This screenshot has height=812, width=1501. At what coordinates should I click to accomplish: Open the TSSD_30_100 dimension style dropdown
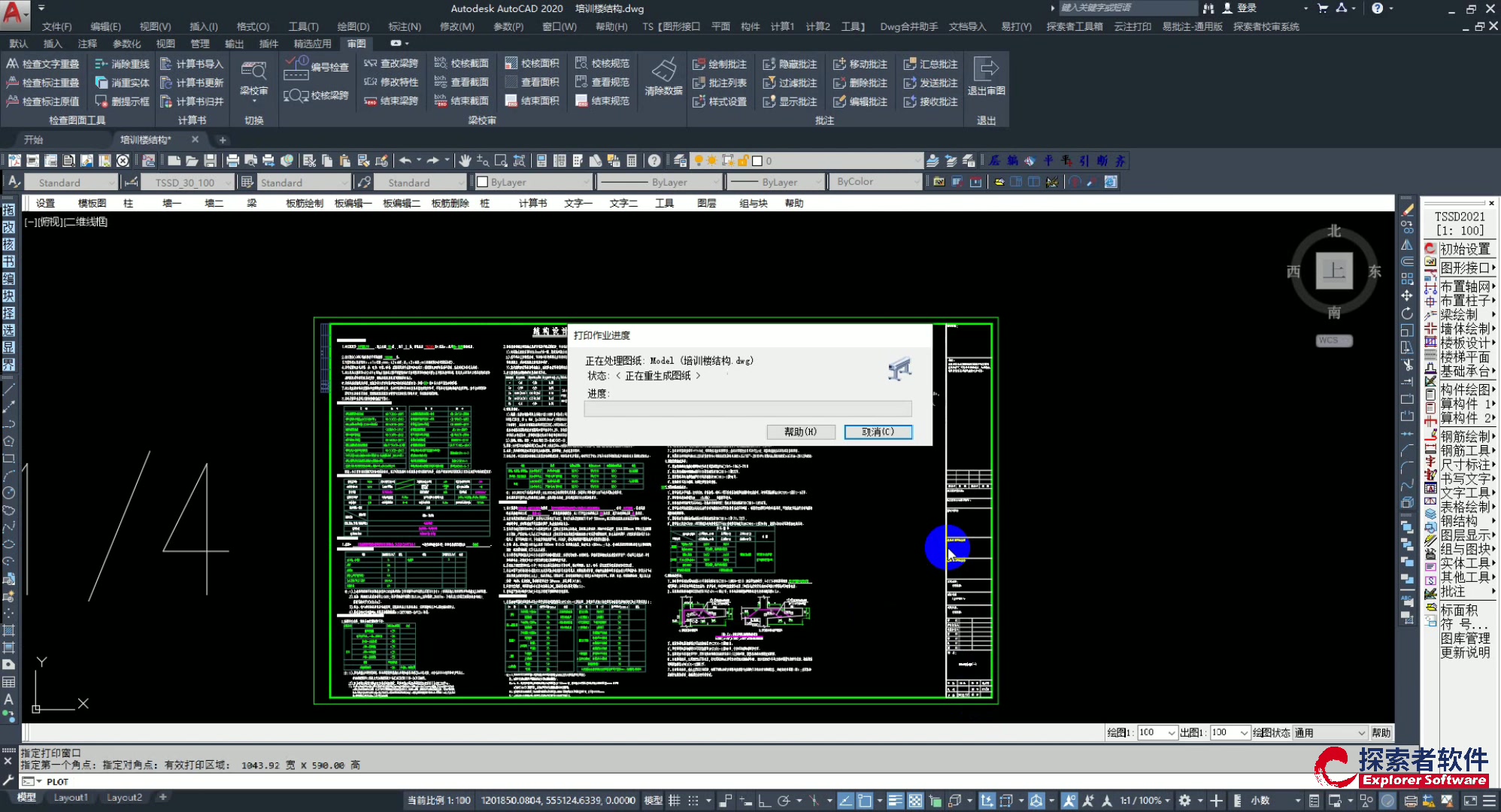228,183
